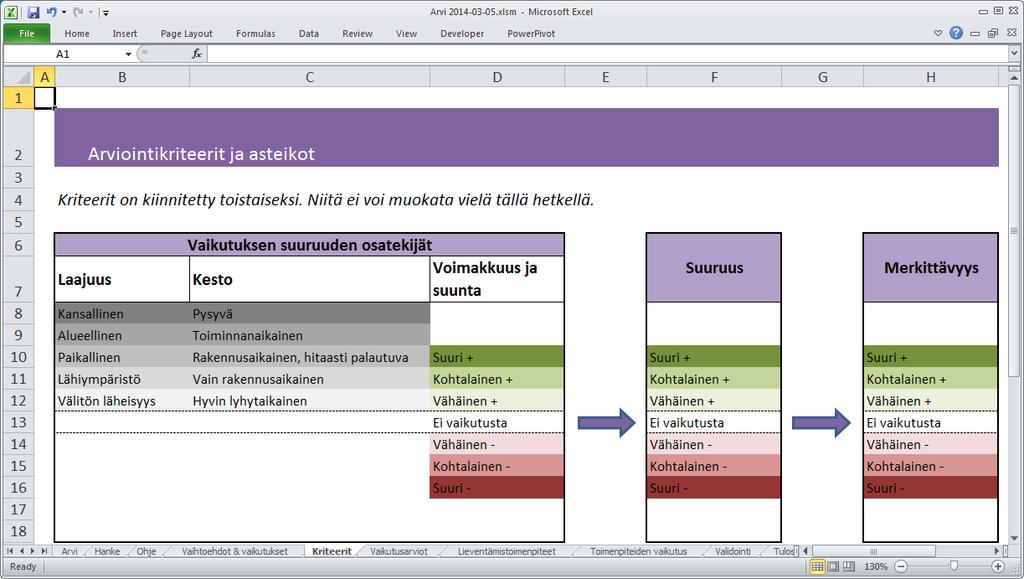Click the zoom in plus button
This screenshot has width=1024, height=579.
(x=997, y=567)
